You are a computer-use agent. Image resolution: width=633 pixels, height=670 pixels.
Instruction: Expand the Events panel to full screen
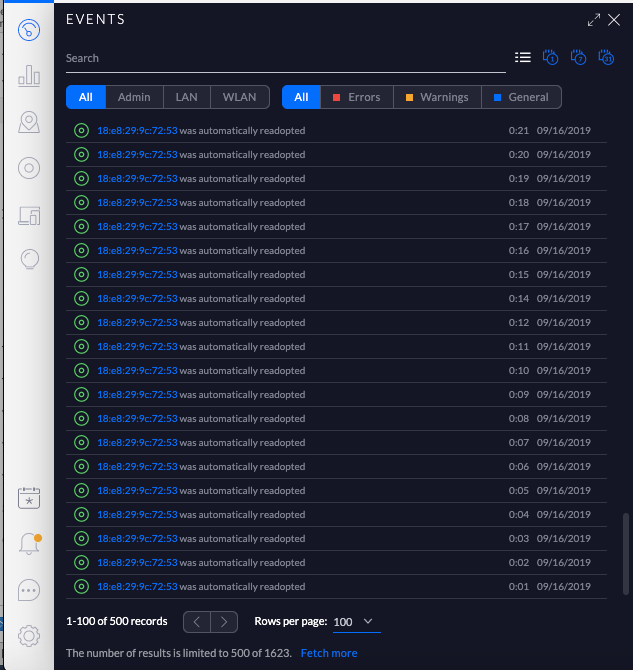tap(594, 20)
